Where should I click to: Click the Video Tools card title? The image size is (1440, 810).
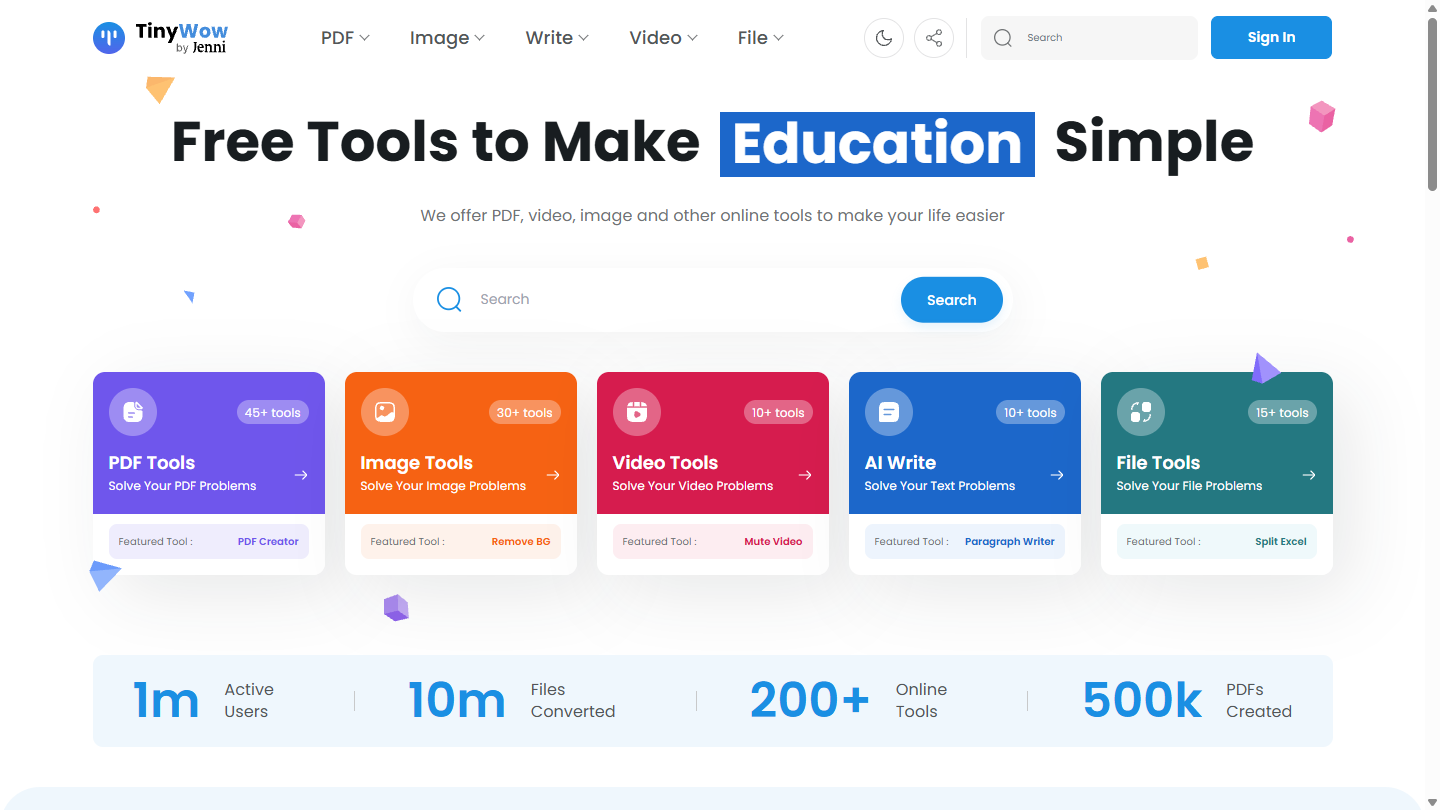pos(665,463)
